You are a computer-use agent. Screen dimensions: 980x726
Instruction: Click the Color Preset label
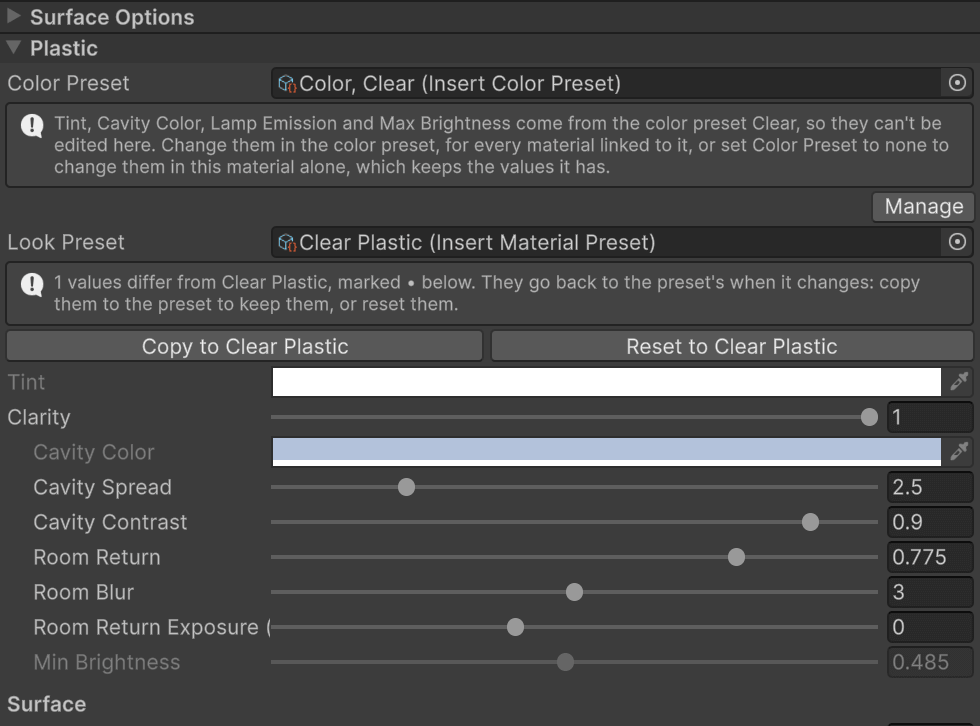pos(68,83)
